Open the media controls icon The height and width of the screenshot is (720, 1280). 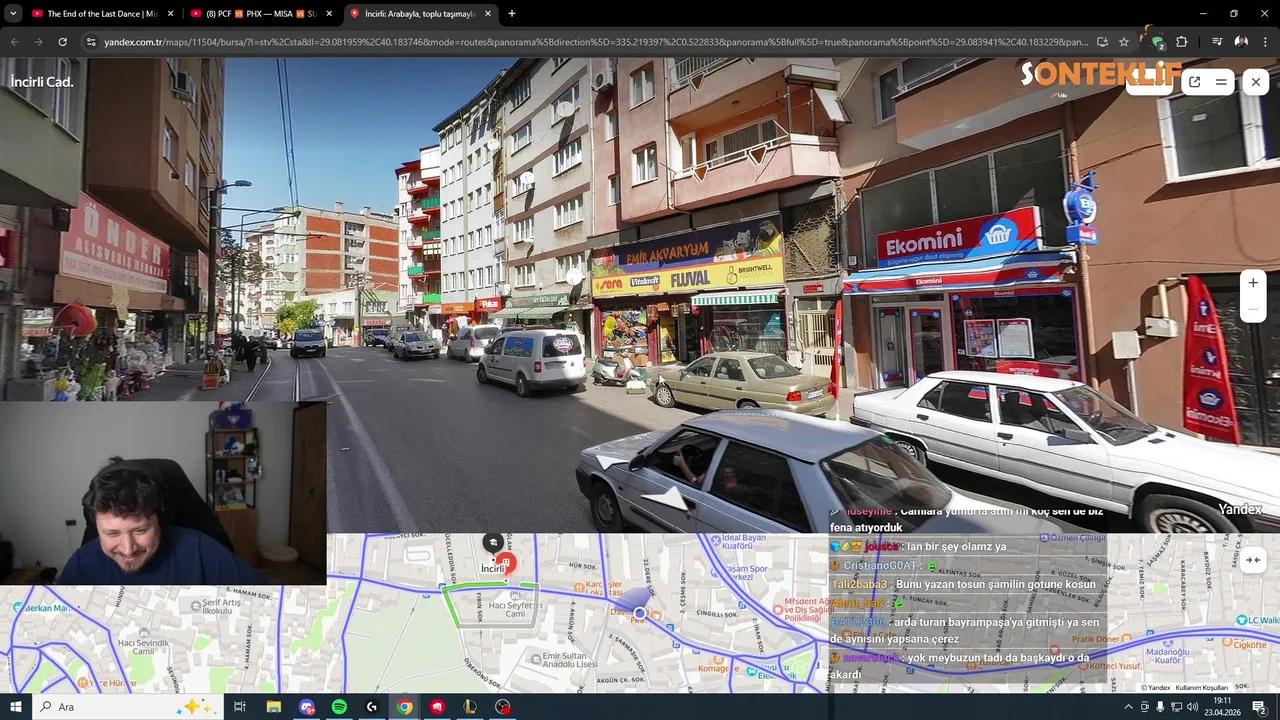click(1217, 42)
